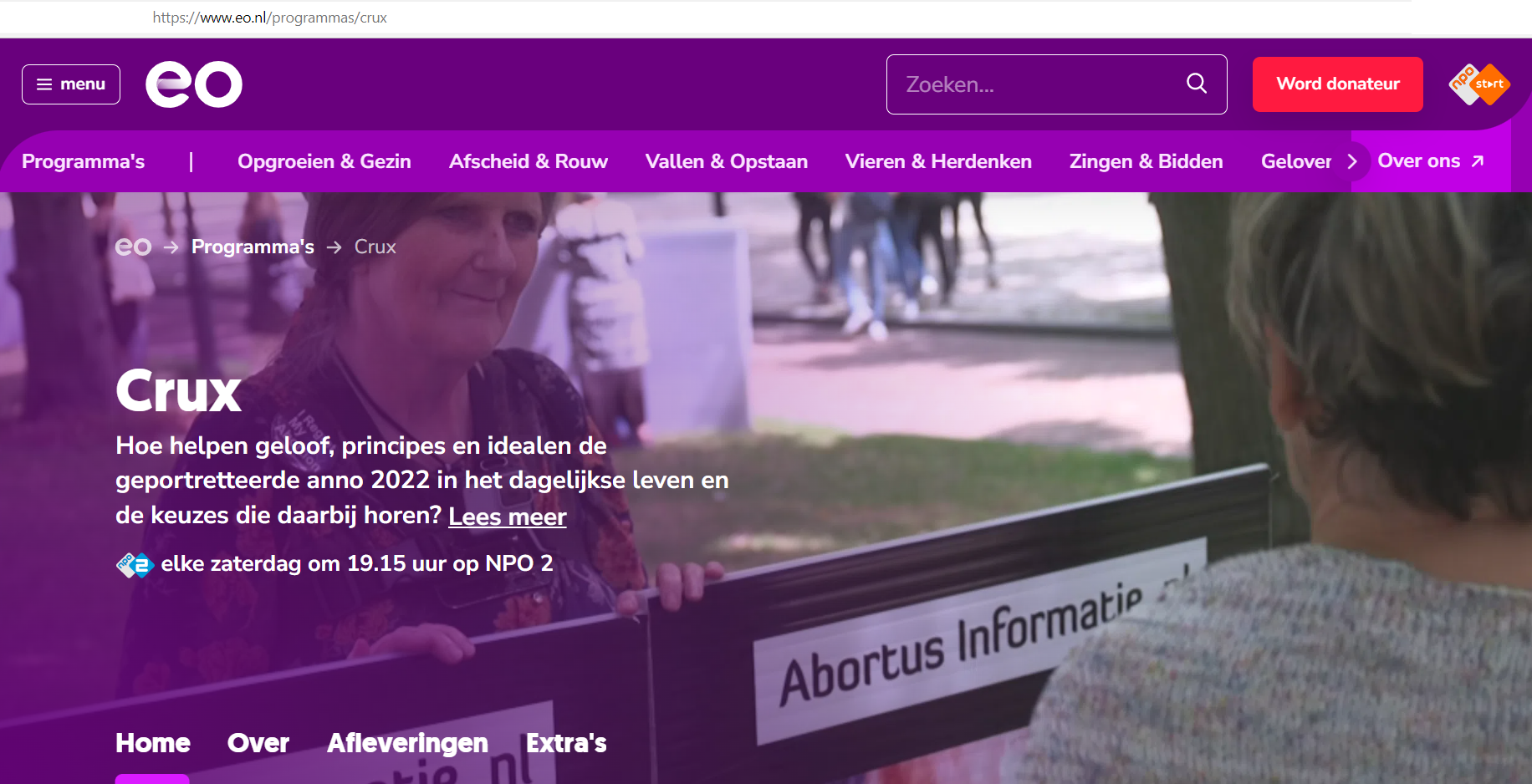Image resolution: width=1532 pixels, height=784 pixels.
Task: Open the partially visible Geloven category
Action: (x=1296, y=161)
